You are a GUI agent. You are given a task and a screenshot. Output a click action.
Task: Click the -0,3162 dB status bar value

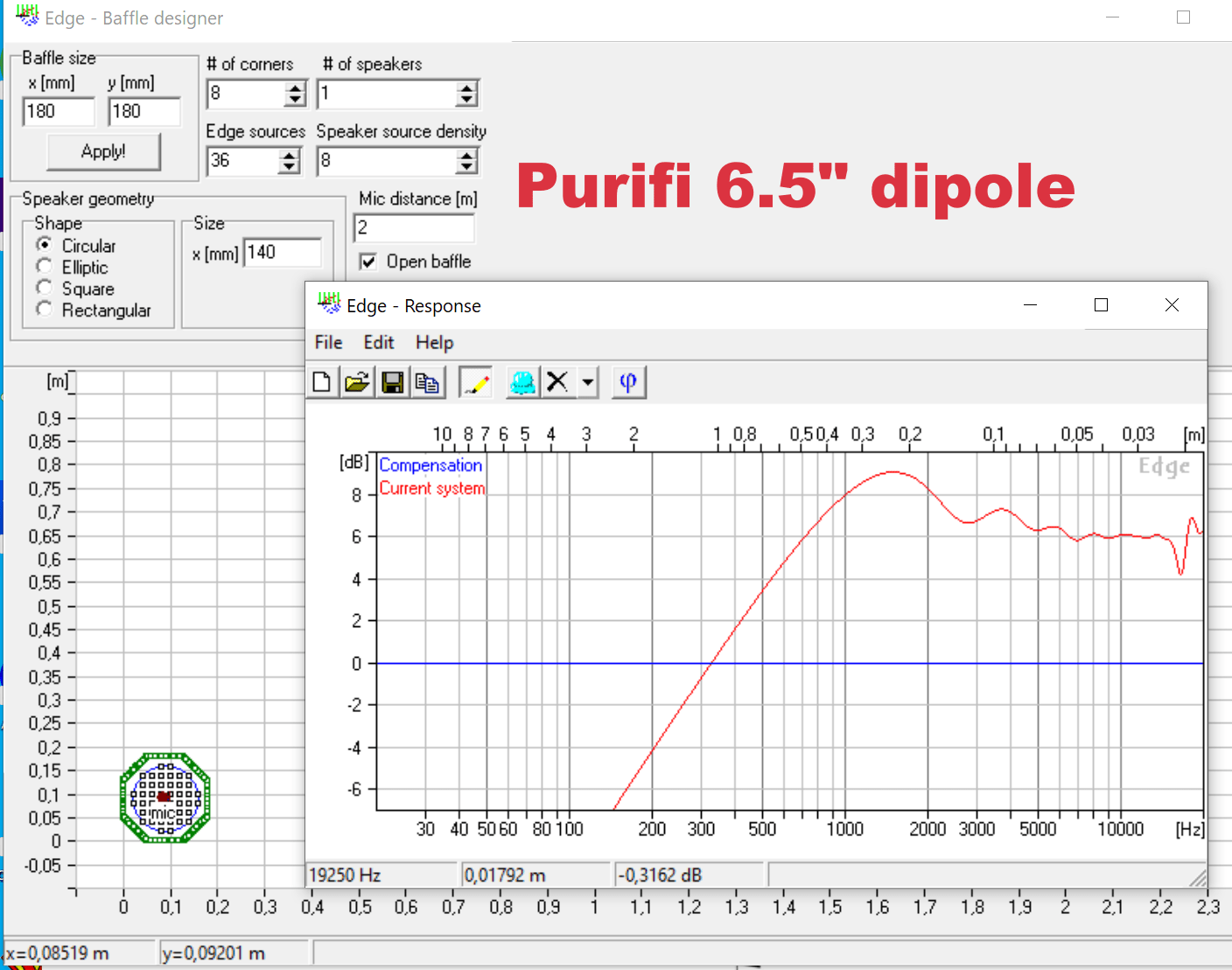(661, 875)
